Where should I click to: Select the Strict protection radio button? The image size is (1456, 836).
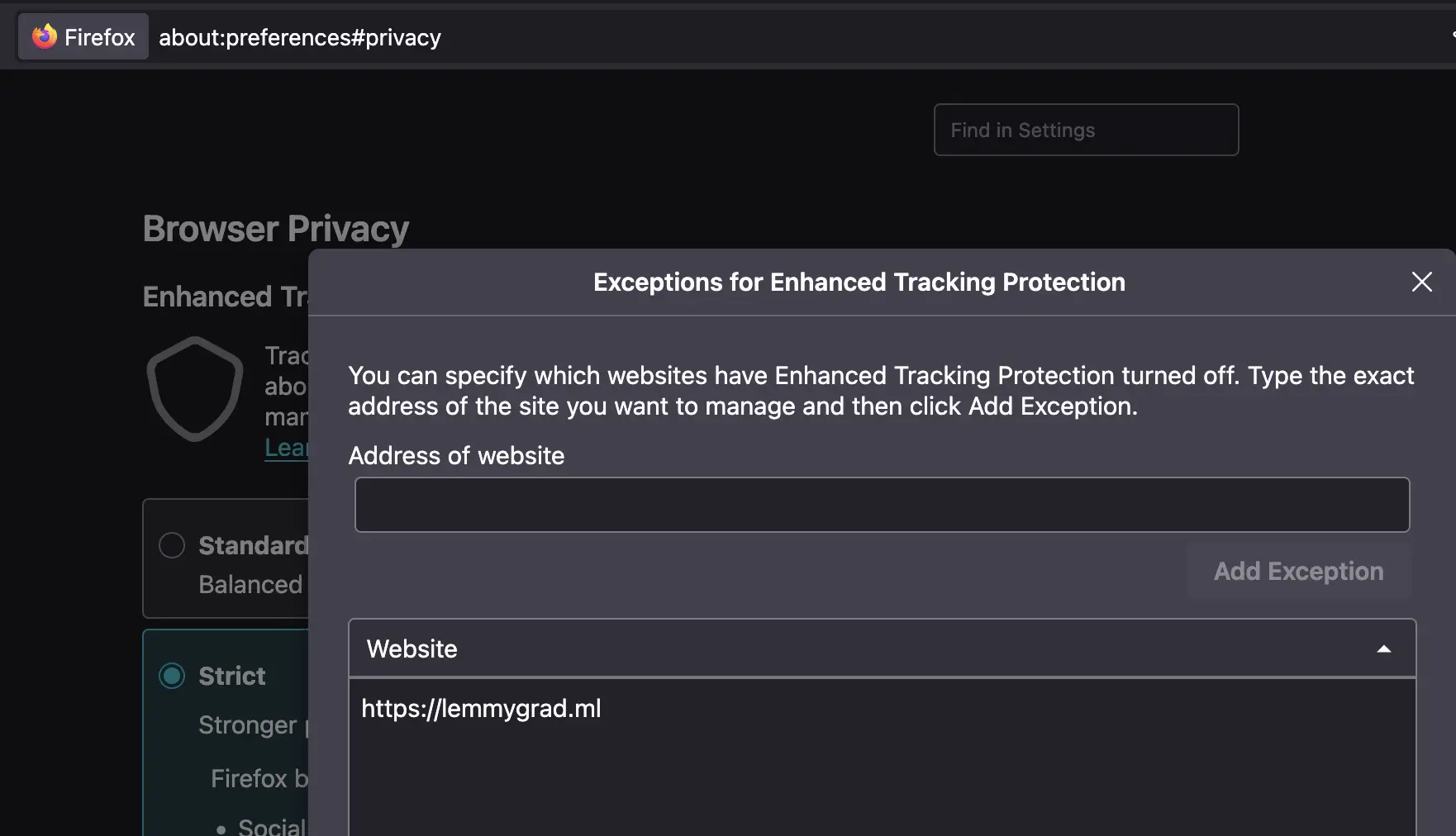[x=172, y=676]
